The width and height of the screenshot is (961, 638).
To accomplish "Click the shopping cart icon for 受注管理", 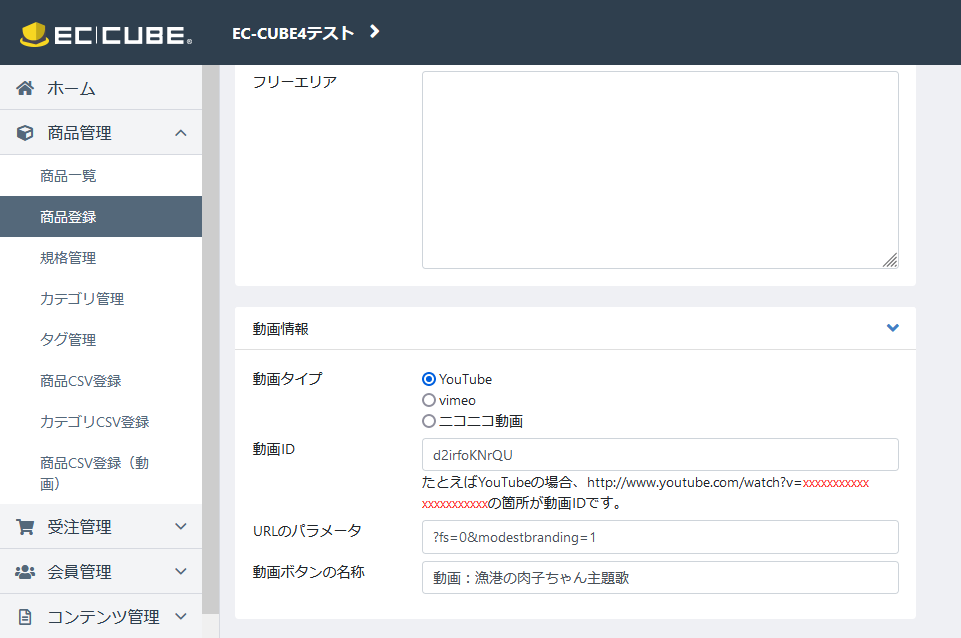I will [25, 527].
